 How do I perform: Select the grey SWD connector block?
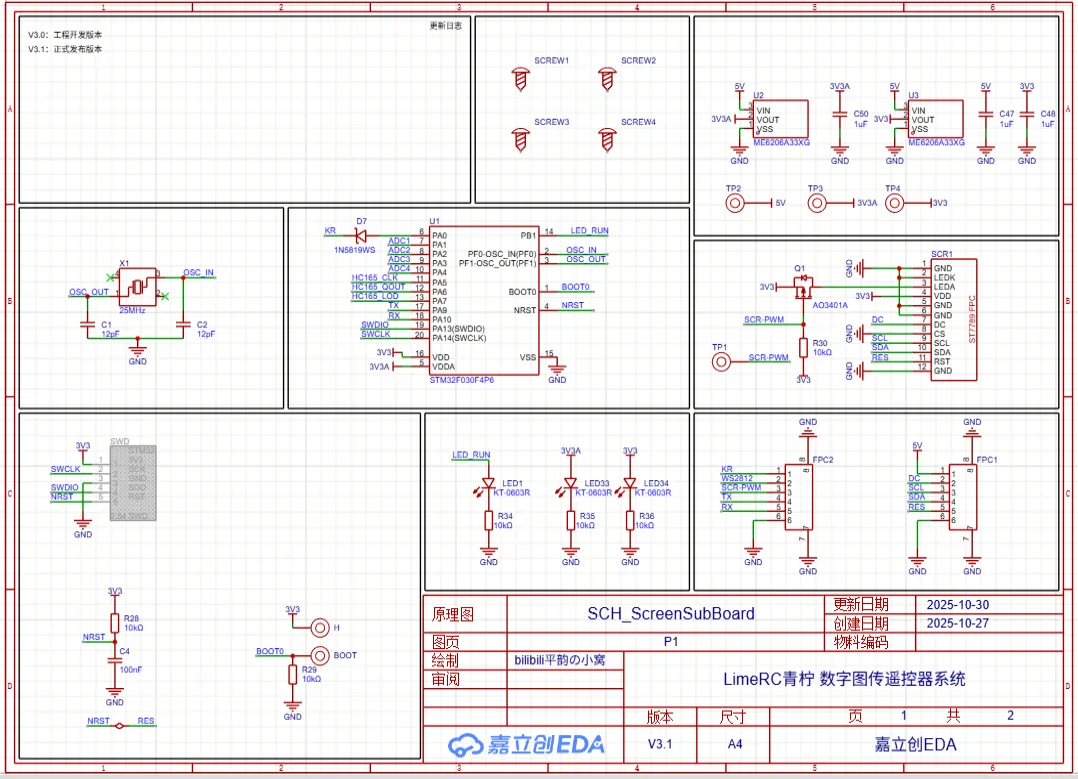[132, 482]
